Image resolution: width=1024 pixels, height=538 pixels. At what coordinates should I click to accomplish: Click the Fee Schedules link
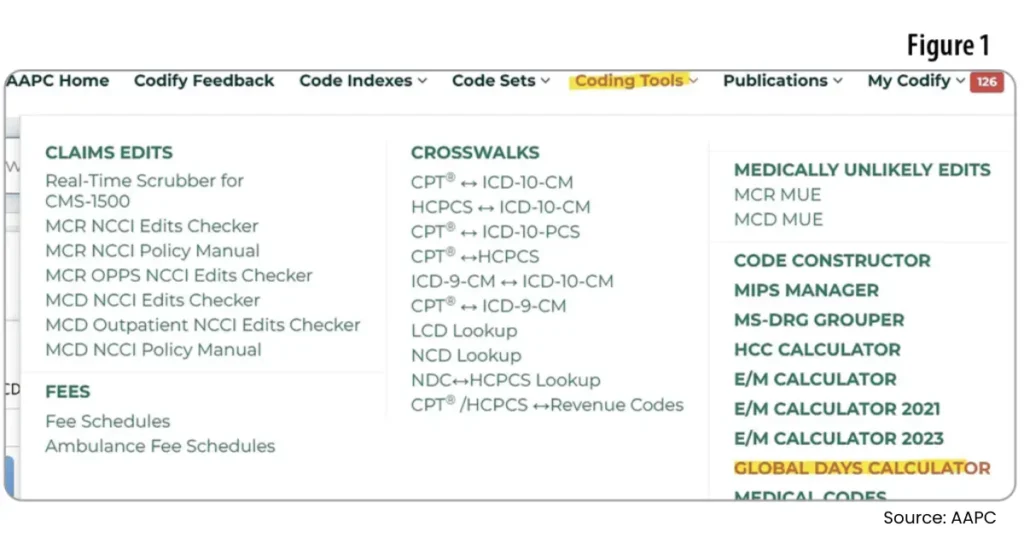tap(108, 421)
